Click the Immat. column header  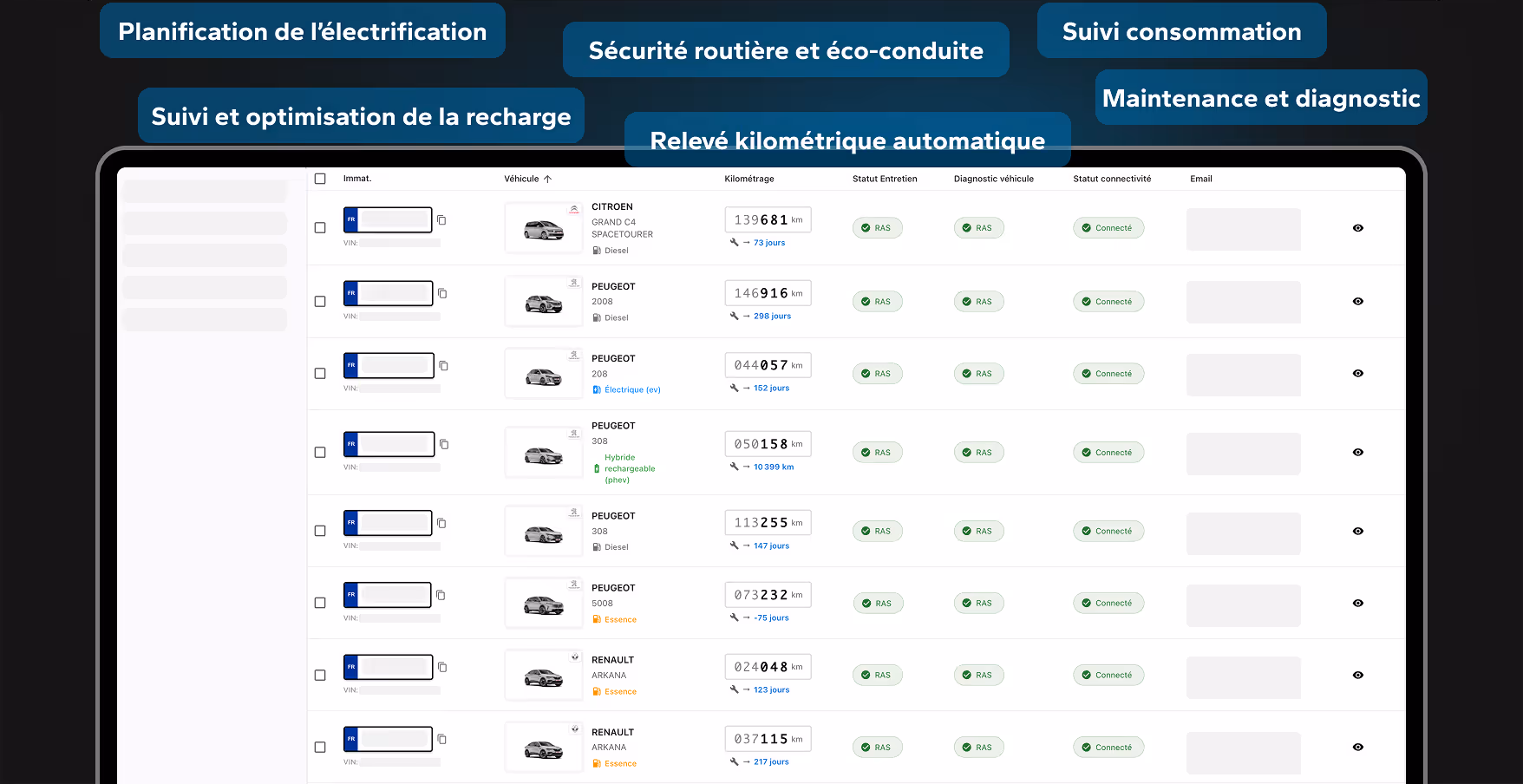point(357,179)
